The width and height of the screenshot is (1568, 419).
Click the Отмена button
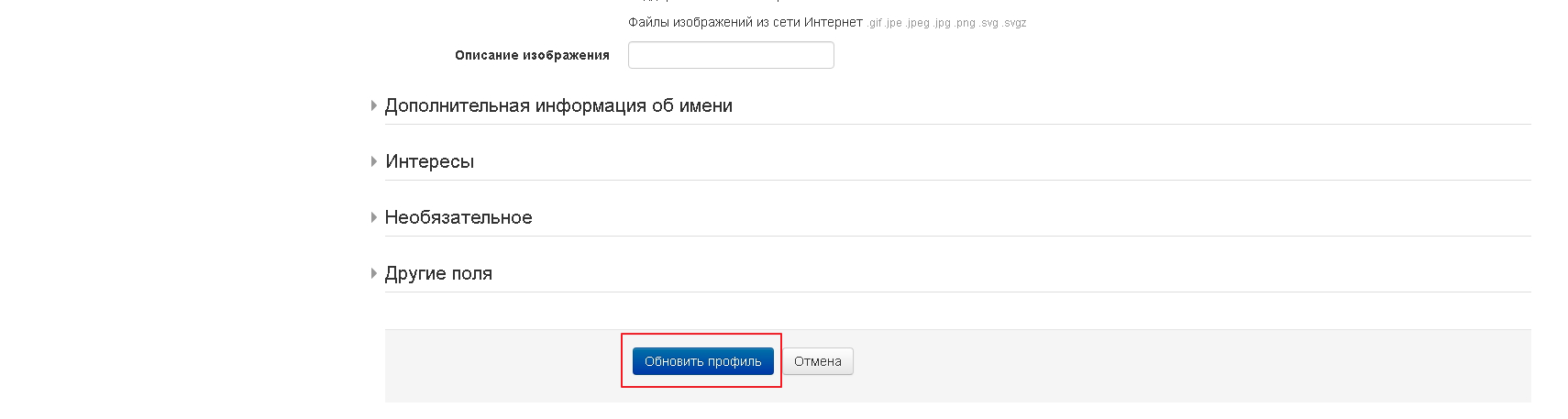point(817,361)
